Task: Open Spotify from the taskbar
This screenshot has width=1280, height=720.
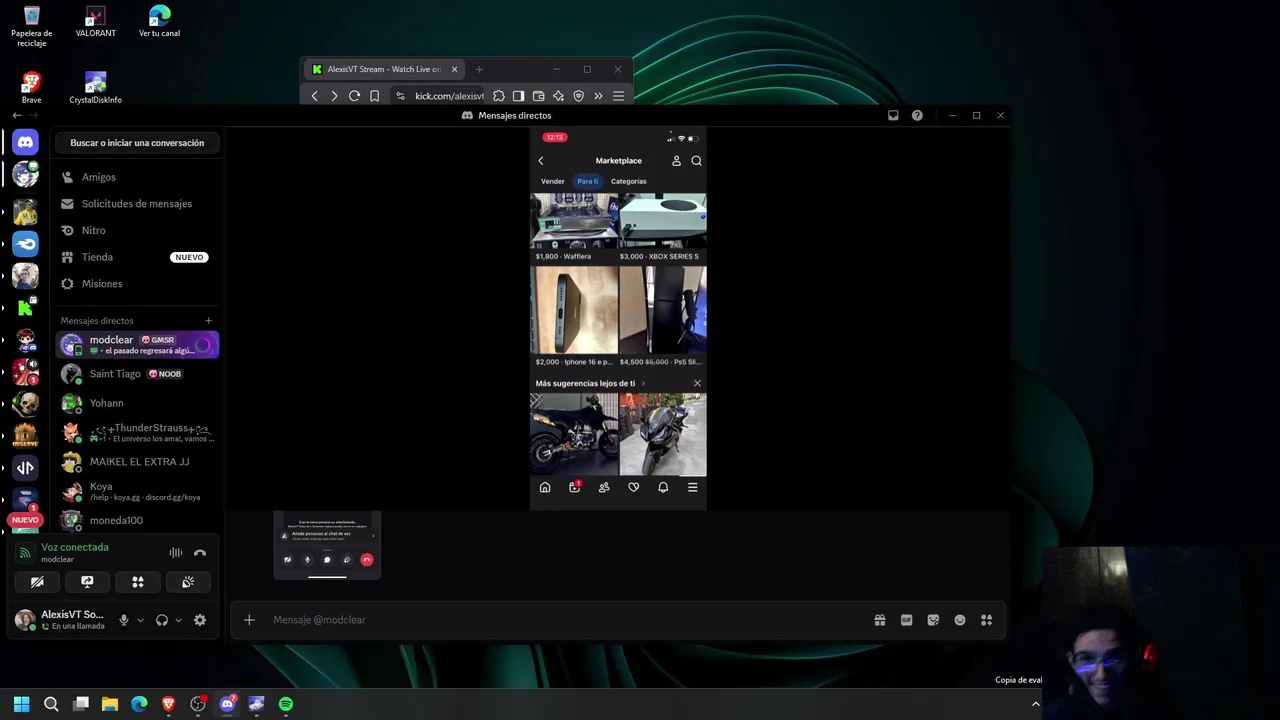Action: (x=286, y=704)
